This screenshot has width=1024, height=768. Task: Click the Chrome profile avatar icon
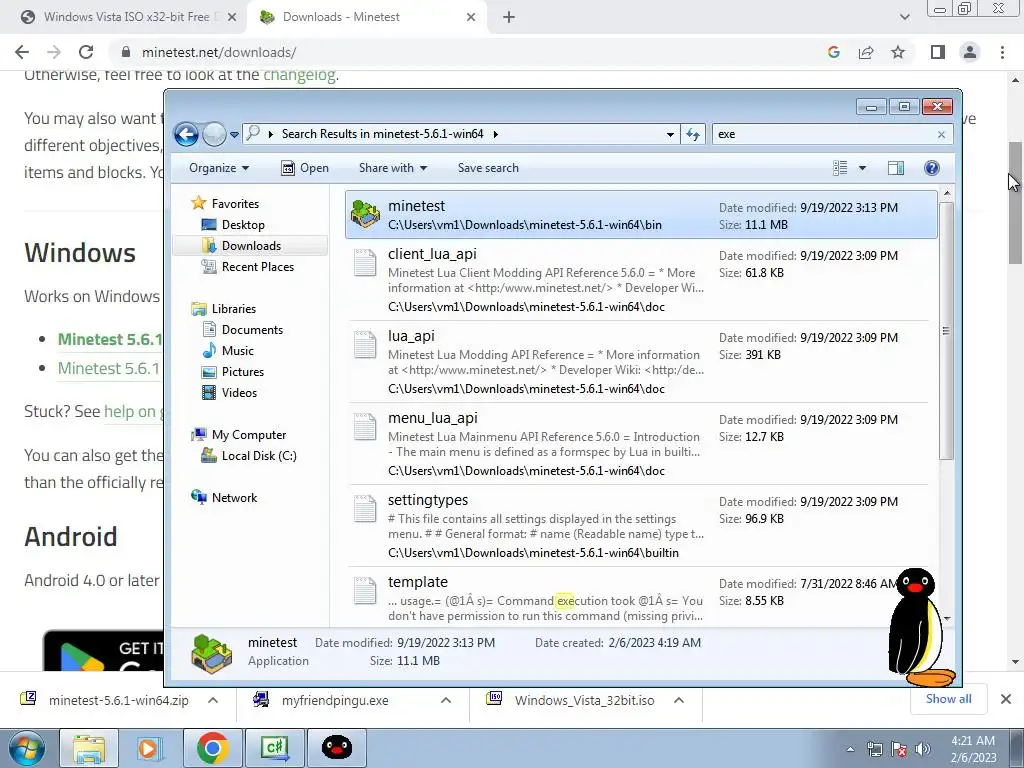[970, 52]
